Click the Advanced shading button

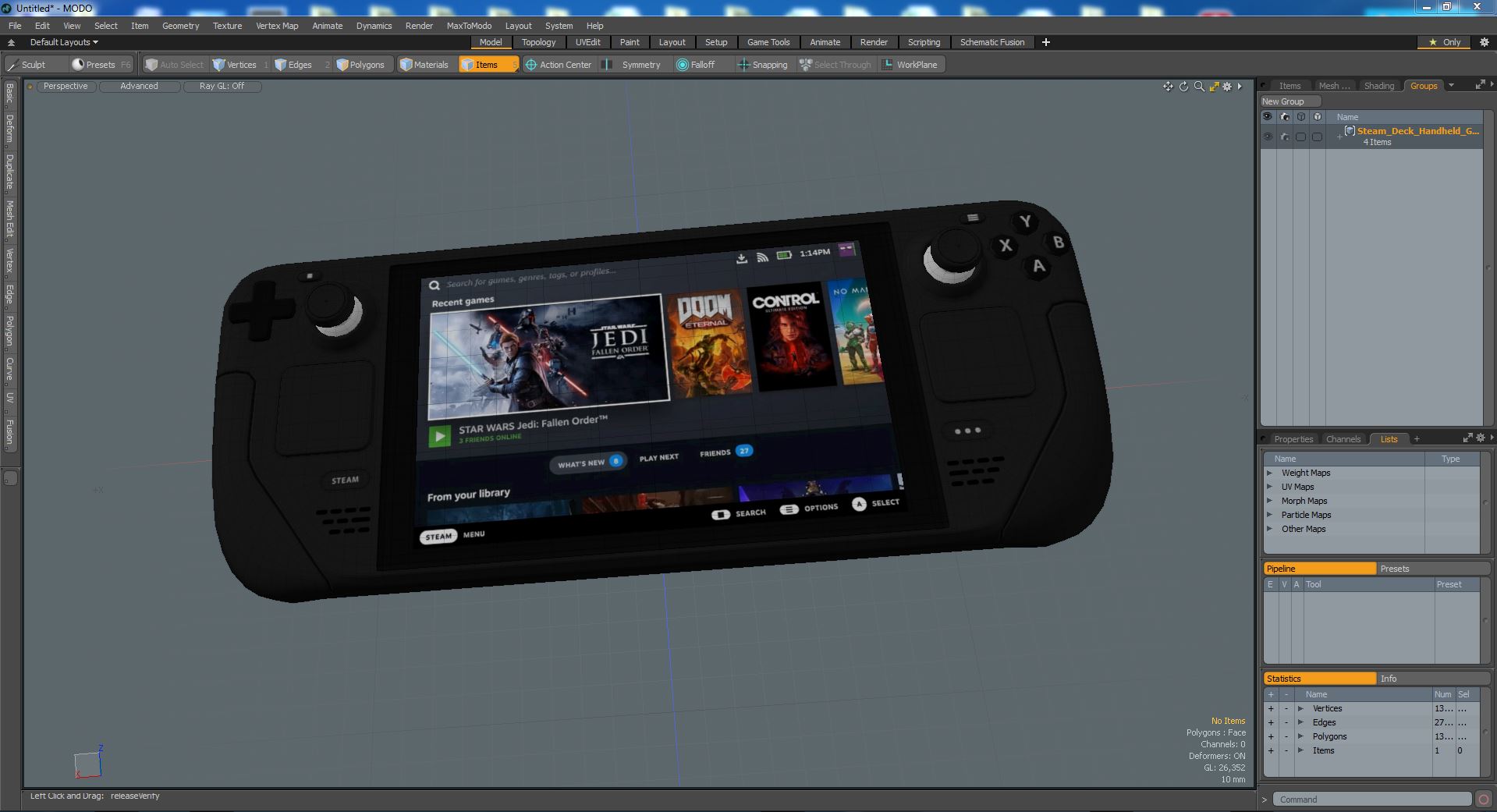coord(139,87)
